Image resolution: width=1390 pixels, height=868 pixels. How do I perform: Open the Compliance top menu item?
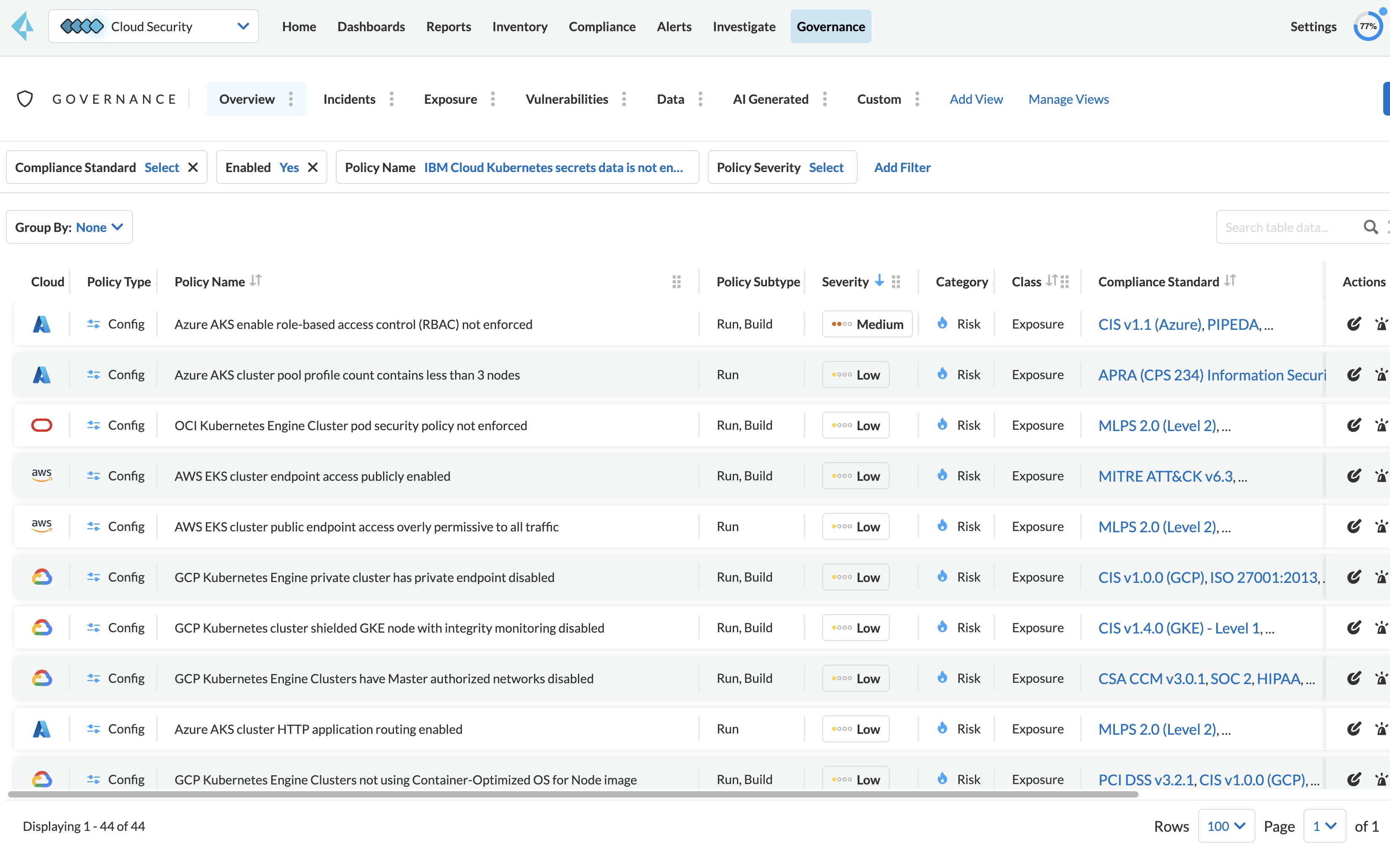[x=602, y=27]
